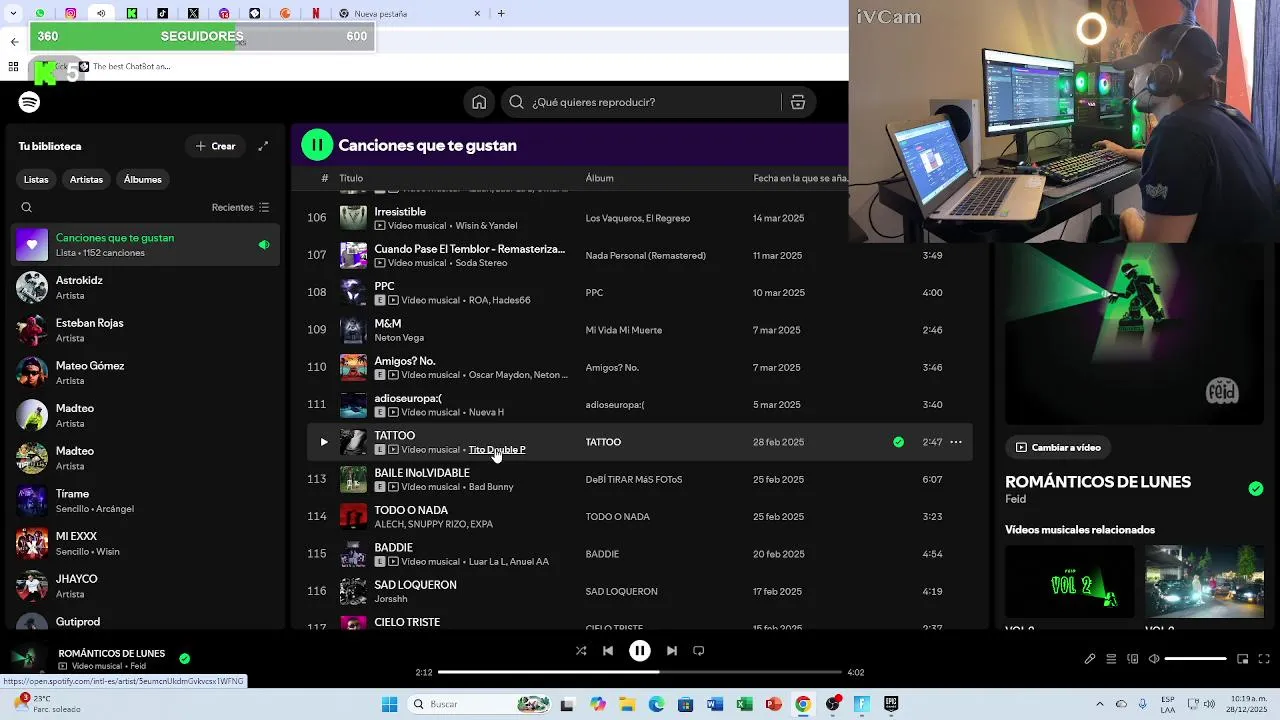Skip to previous track
1280x720 pixels.
tap(608, 651)
